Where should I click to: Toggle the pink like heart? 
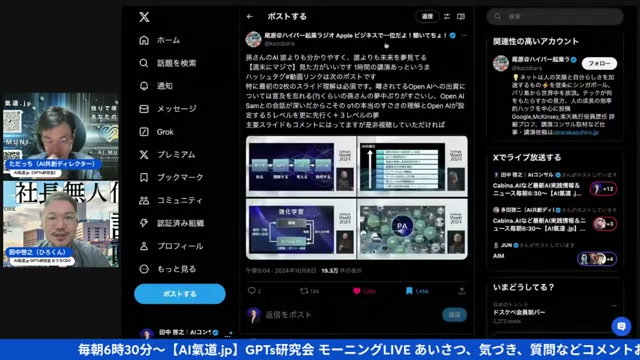pos(357,291)
